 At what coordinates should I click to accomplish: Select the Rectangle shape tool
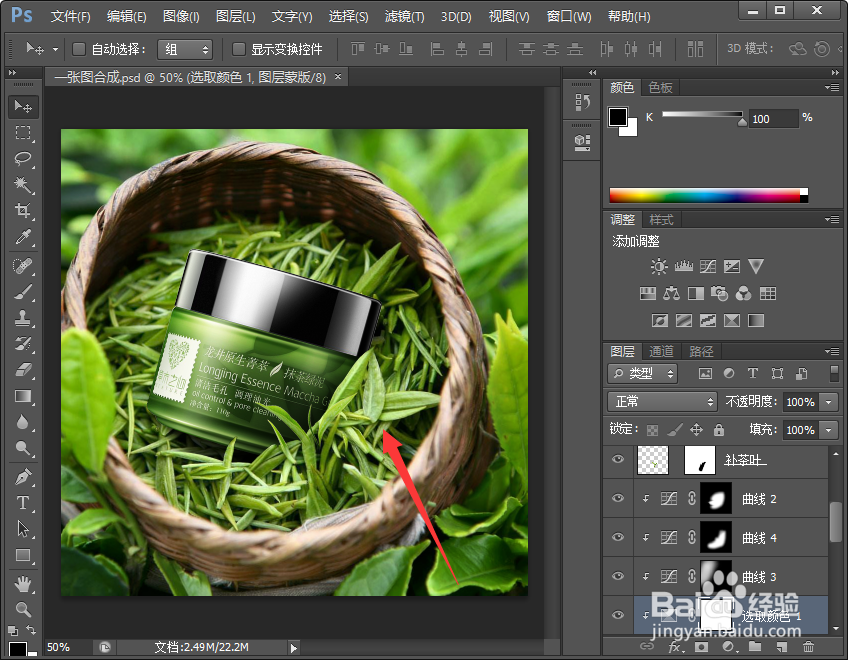click(x=23, y=555)
